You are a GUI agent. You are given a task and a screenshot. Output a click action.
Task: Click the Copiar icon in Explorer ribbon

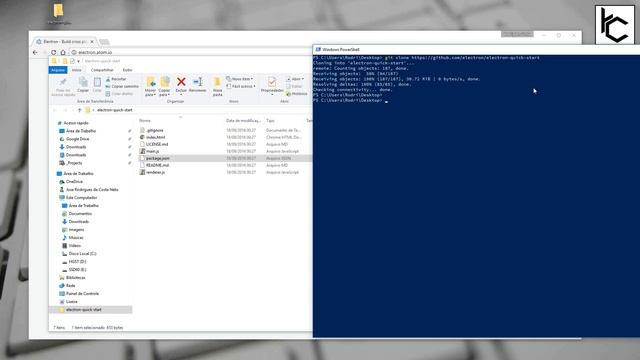coord(83,82)
